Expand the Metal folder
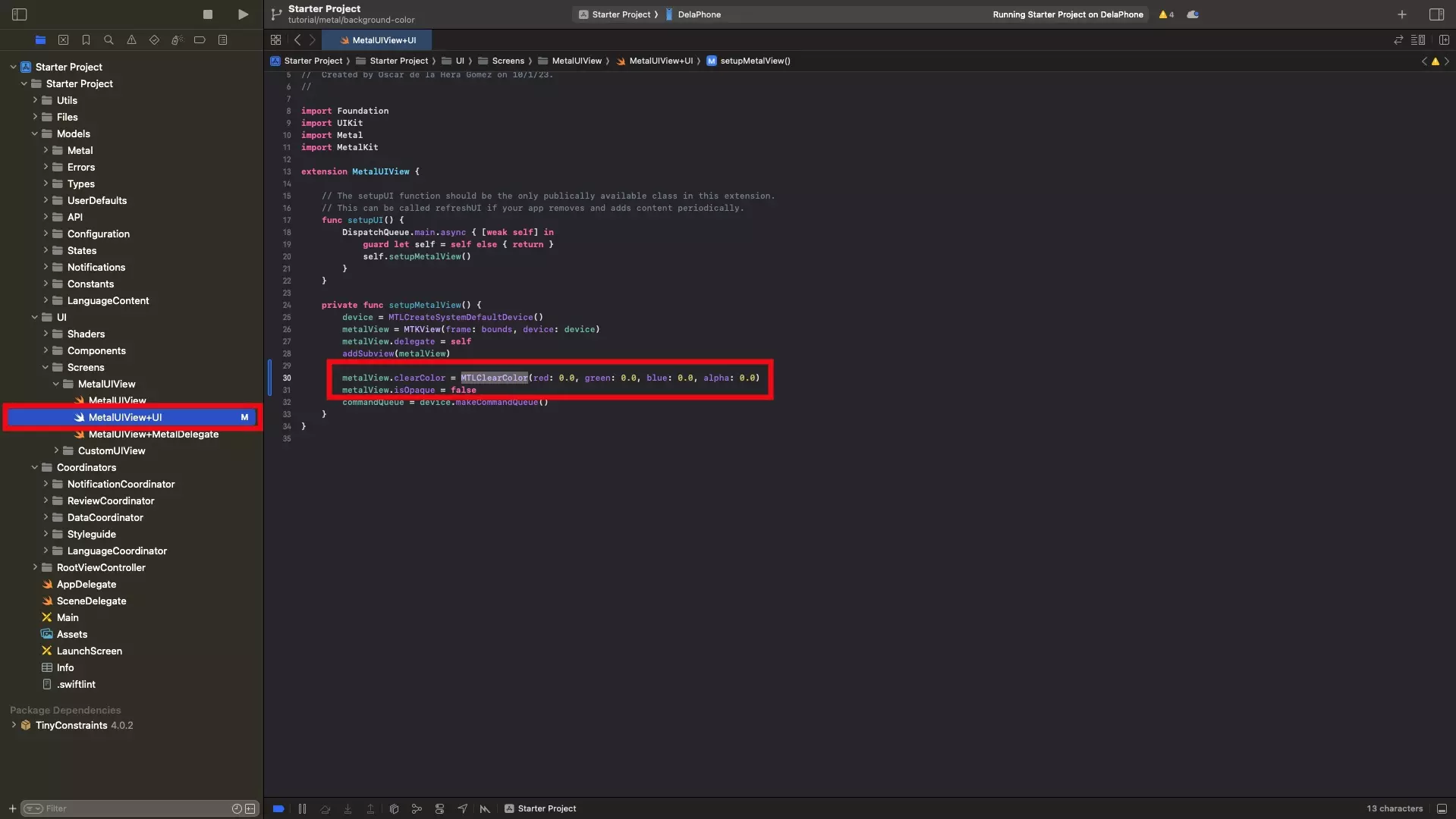 (46, 150)
